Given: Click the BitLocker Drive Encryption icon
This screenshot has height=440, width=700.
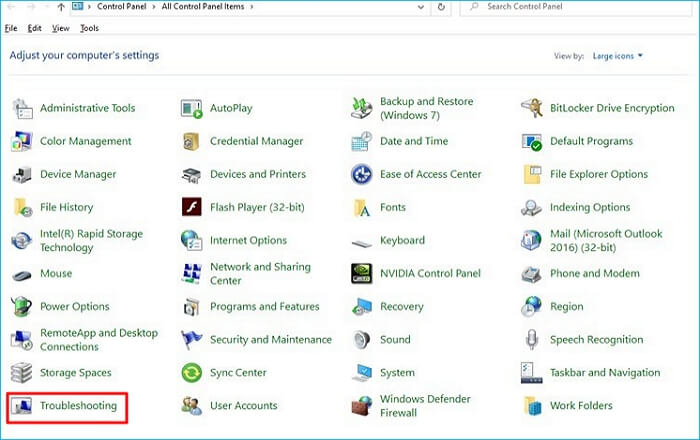Looking at the screenshot, I should pyautogui.click(x=532, y=109).
